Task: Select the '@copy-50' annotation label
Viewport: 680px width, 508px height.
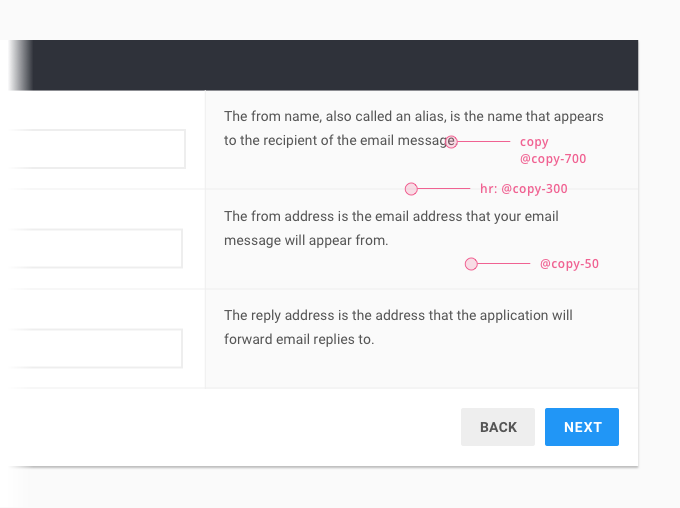Action: point(569,264)
